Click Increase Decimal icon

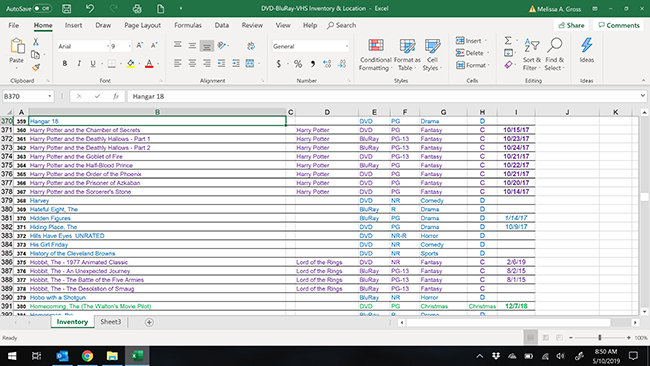point(327,64)
